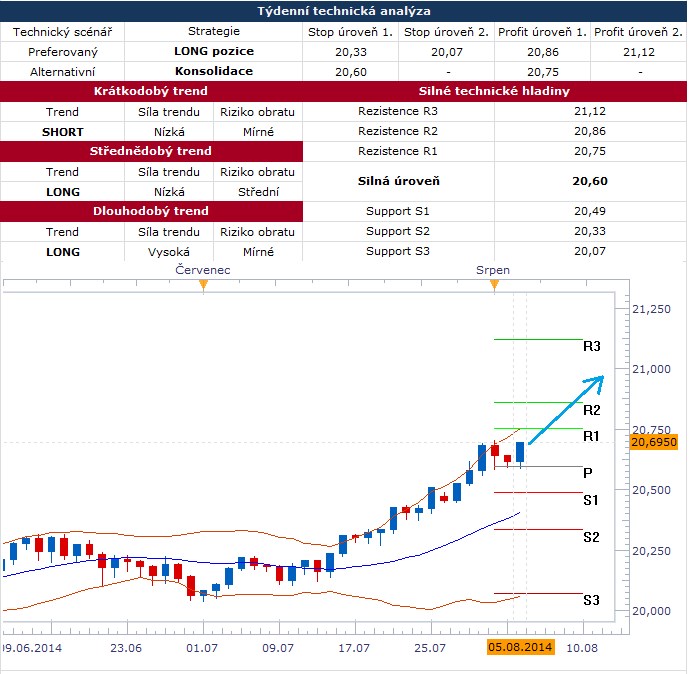Click the 10.08 date axis label
690x674 pixels.
(582, 648)
